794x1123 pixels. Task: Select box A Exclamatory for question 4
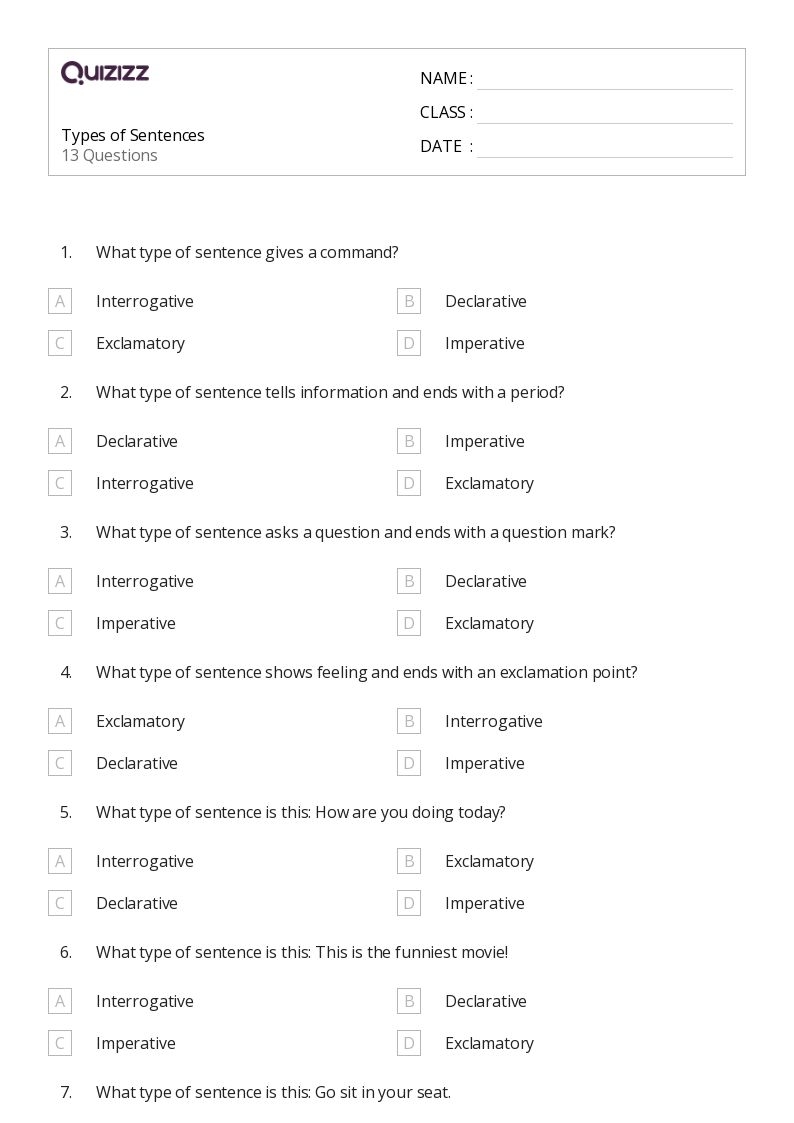60,721
